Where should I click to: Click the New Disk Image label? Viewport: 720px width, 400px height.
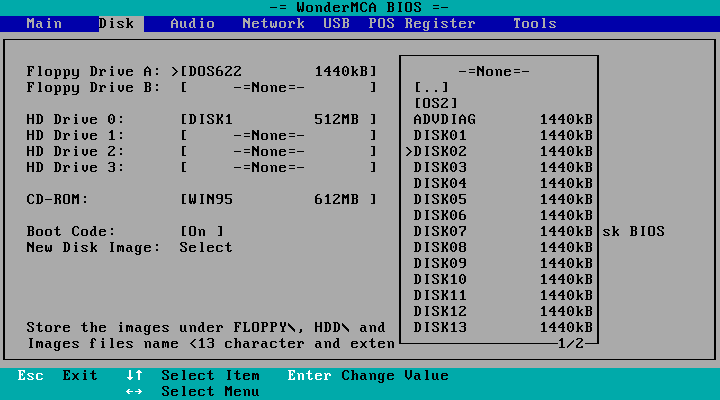click(x=93, y=247)
